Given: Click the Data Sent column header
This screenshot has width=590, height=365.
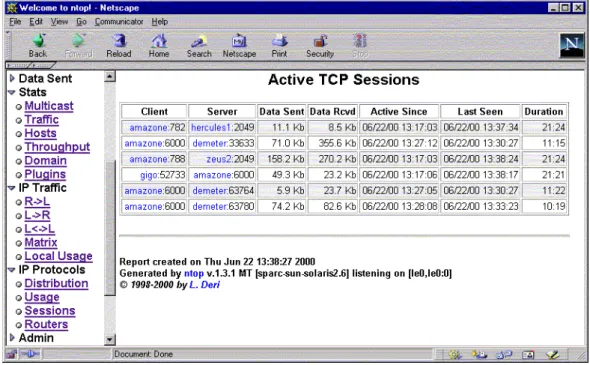Looking at the screenshot, I should [281, 112].
